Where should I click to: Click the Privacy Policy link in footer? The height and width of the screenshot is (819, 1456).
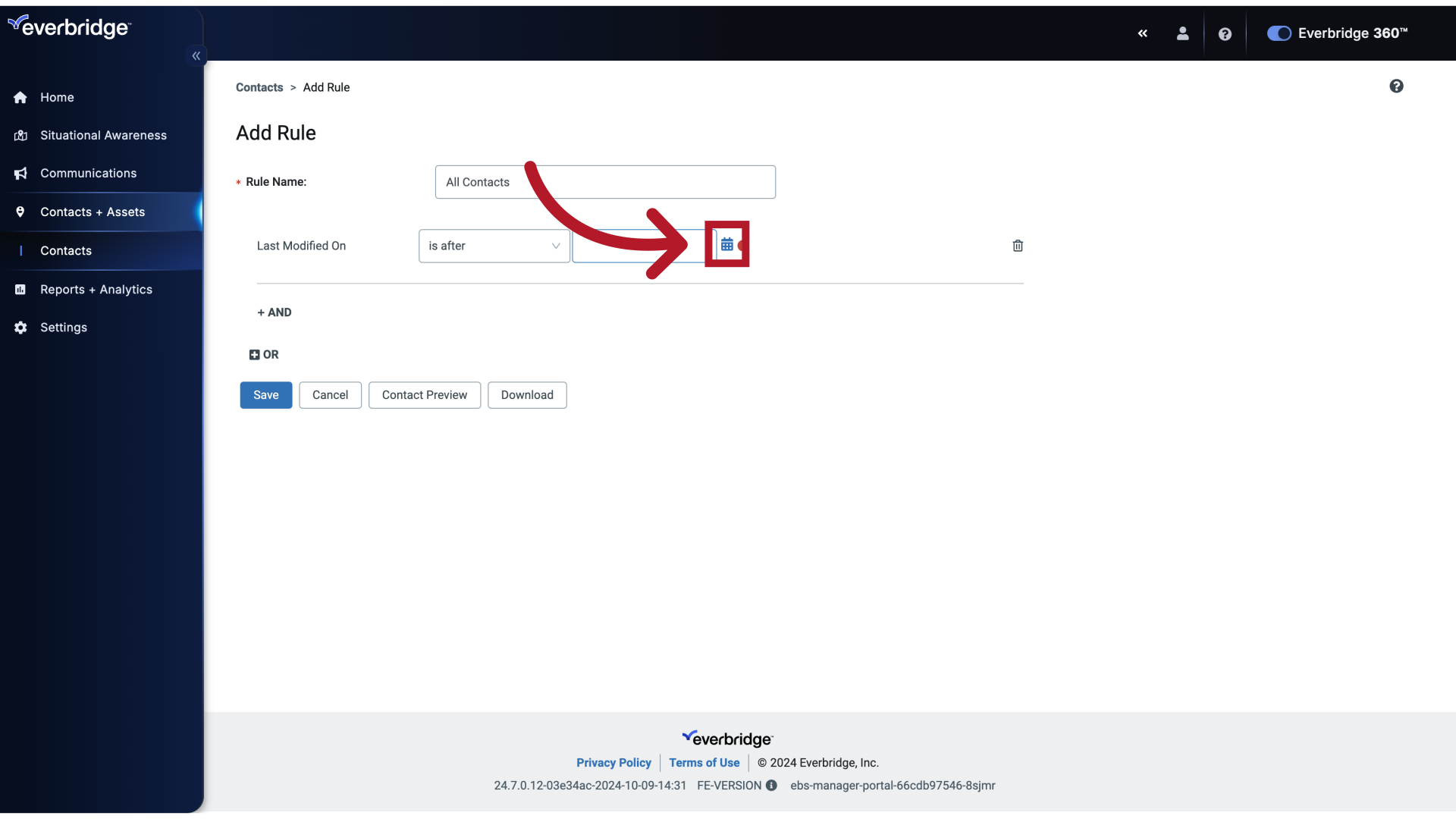click(x=614, y=762)
